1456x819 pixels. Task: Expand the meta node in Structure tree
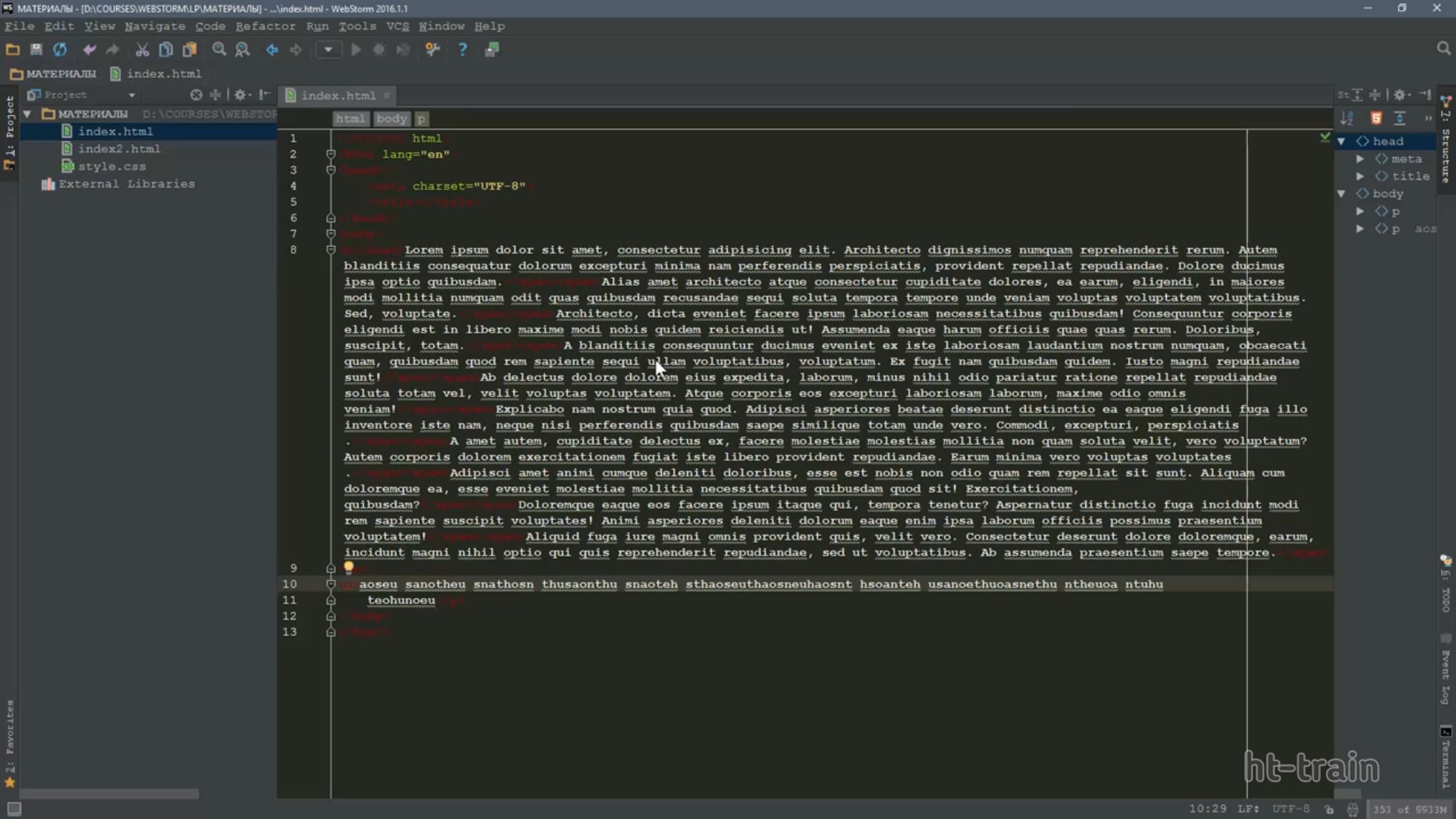[1360, 159]
